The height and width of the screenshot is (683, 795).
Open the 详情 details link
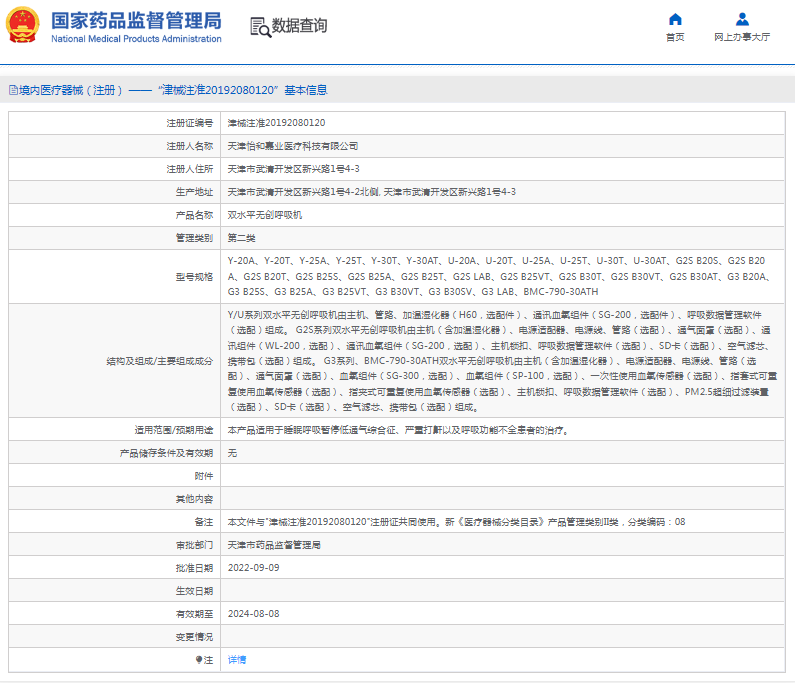(237, 660)
